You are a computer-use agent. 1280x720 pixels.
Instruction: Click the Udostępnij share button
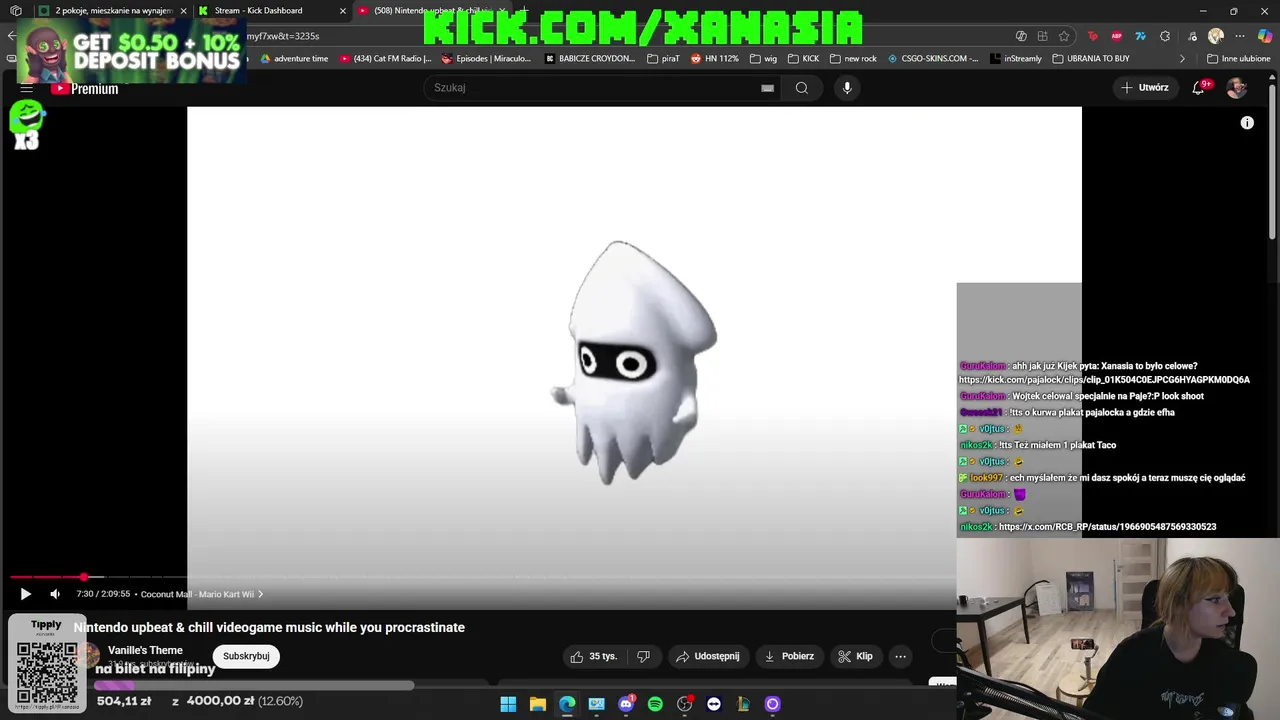click(x=707, y=656)
